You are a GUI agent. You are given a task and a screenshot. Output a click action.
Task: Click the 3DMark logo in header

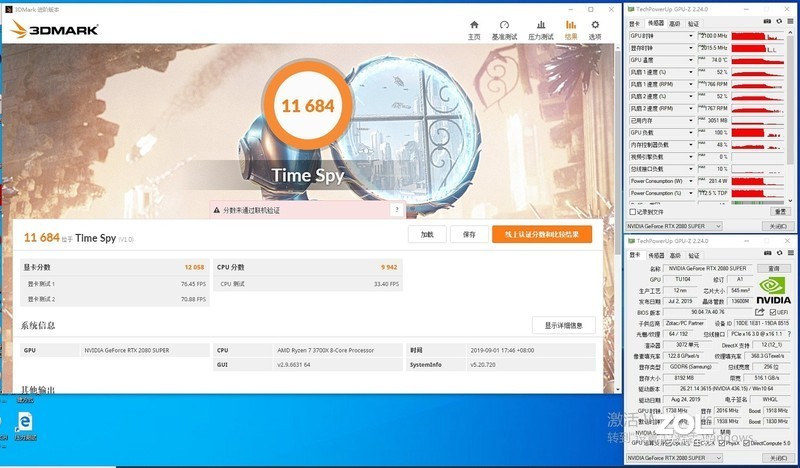tap(54, 29)
